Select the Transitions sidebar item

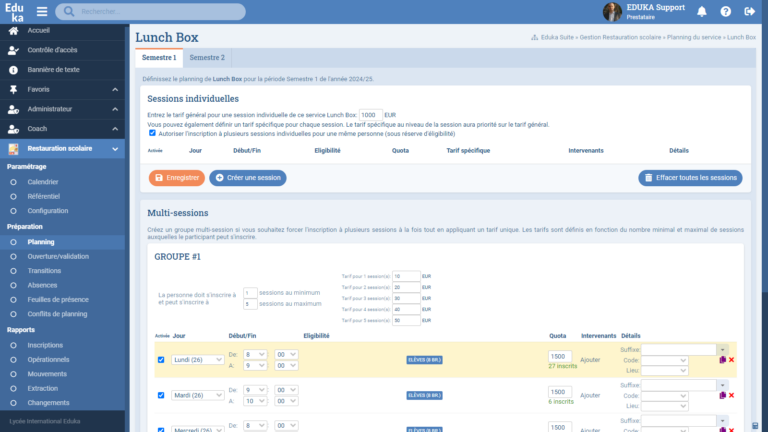tap(44, 270)
